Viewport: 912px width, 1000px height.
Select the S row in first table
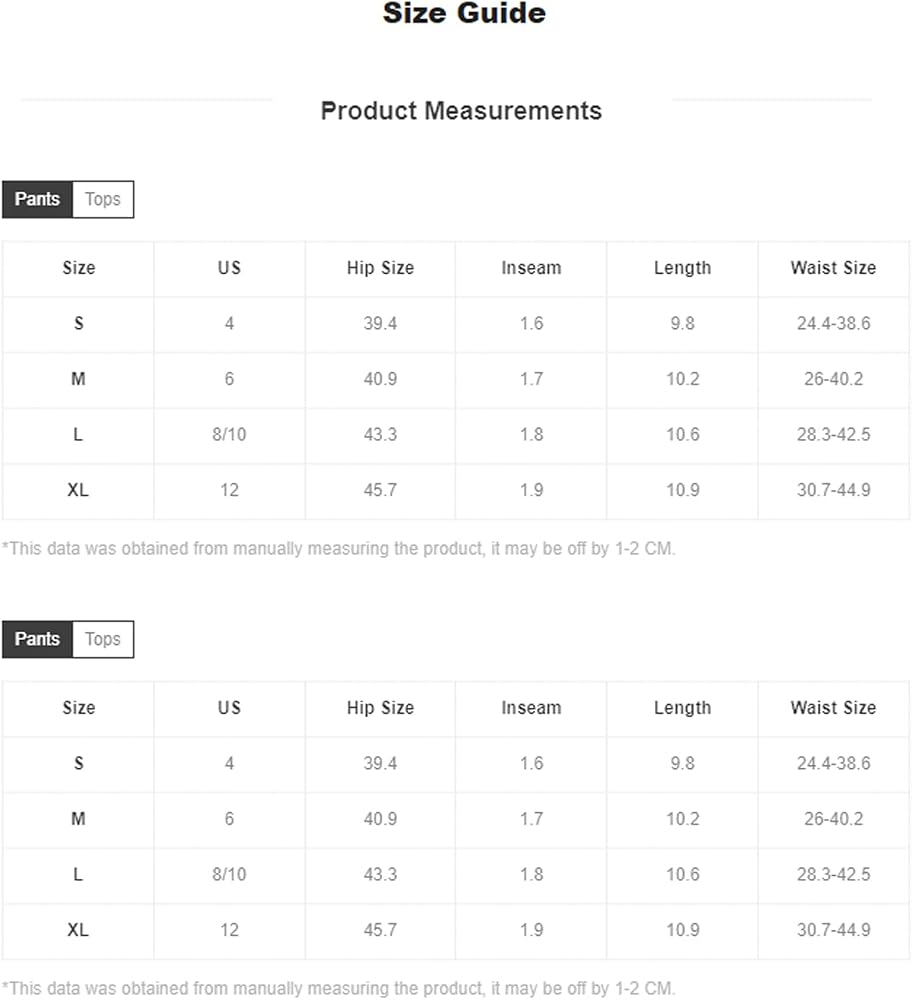pyautogui.click(x=455, y=325)
